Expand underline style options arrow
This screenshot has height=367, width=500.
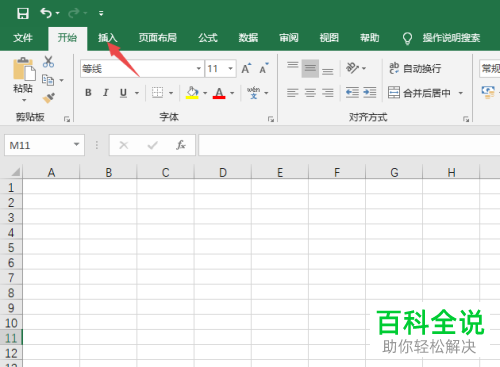[x=137, y=93]
